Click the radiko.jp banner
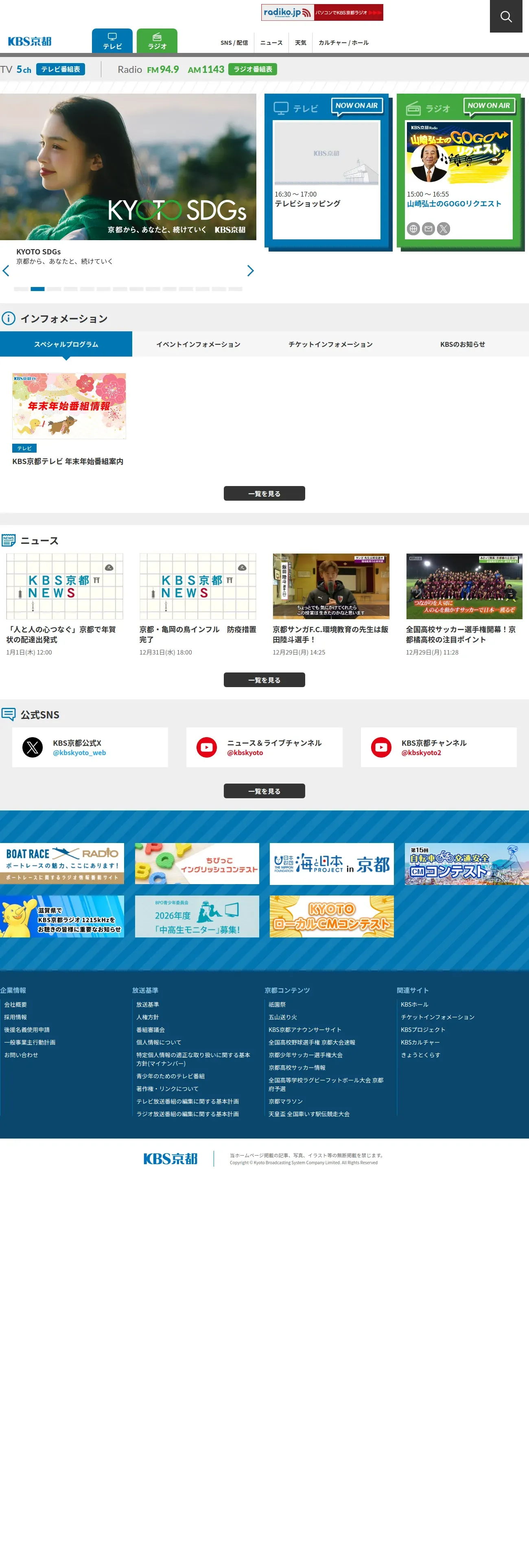The height and width of the screenshot is (1568, 529). pyautogui.click(x=322, y=12)
